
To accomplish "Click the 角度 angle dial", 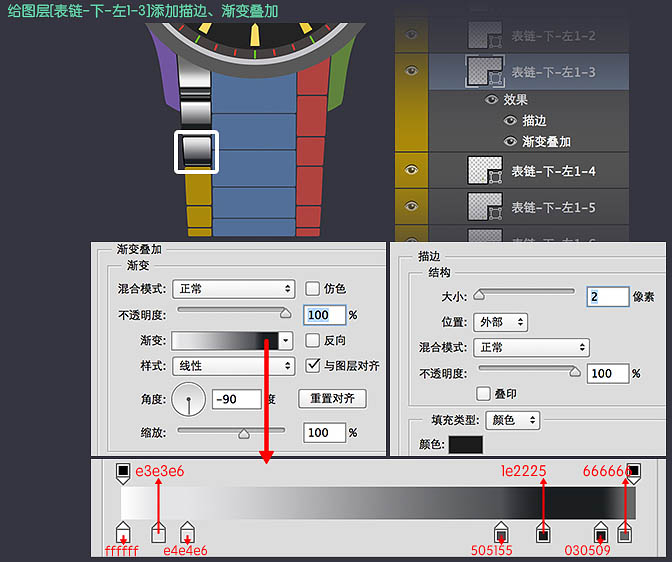I will [189, 400].
